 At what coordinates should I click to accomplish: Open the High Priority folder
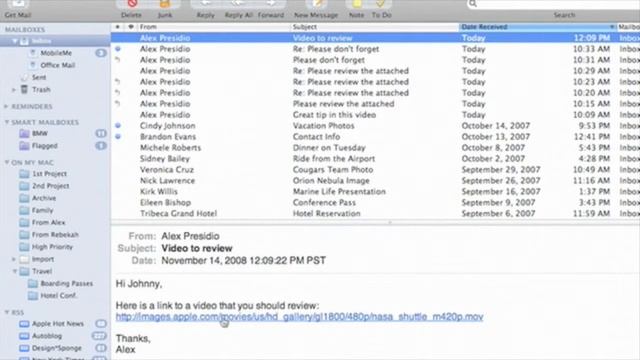click(52, 247)
